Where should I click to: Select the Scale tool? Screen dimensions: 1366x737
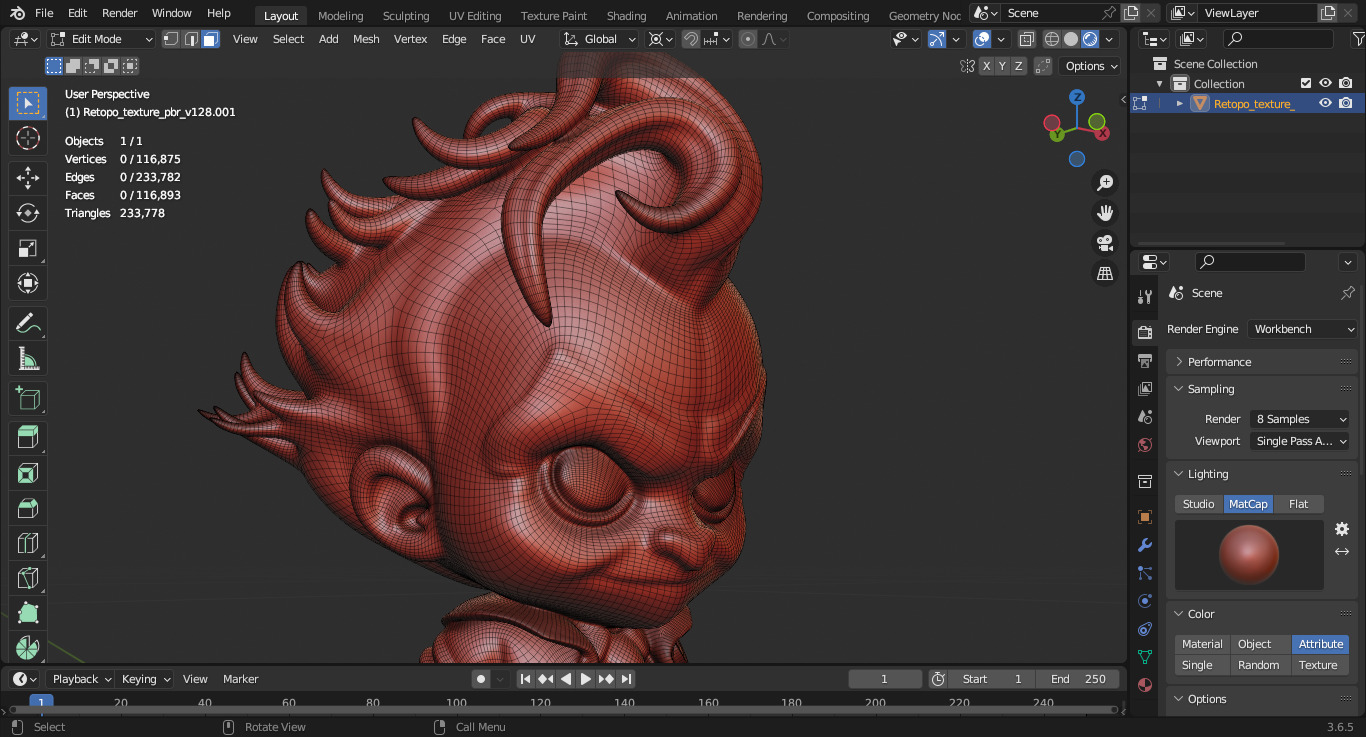point(27,248)
